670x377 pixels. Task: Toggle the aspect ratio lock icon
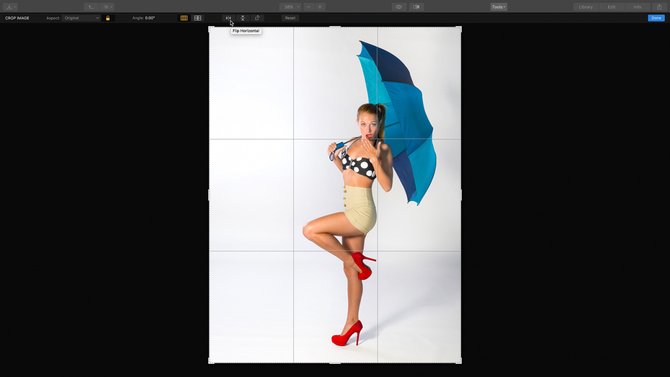pyautogui.click(x=108, y=18)
